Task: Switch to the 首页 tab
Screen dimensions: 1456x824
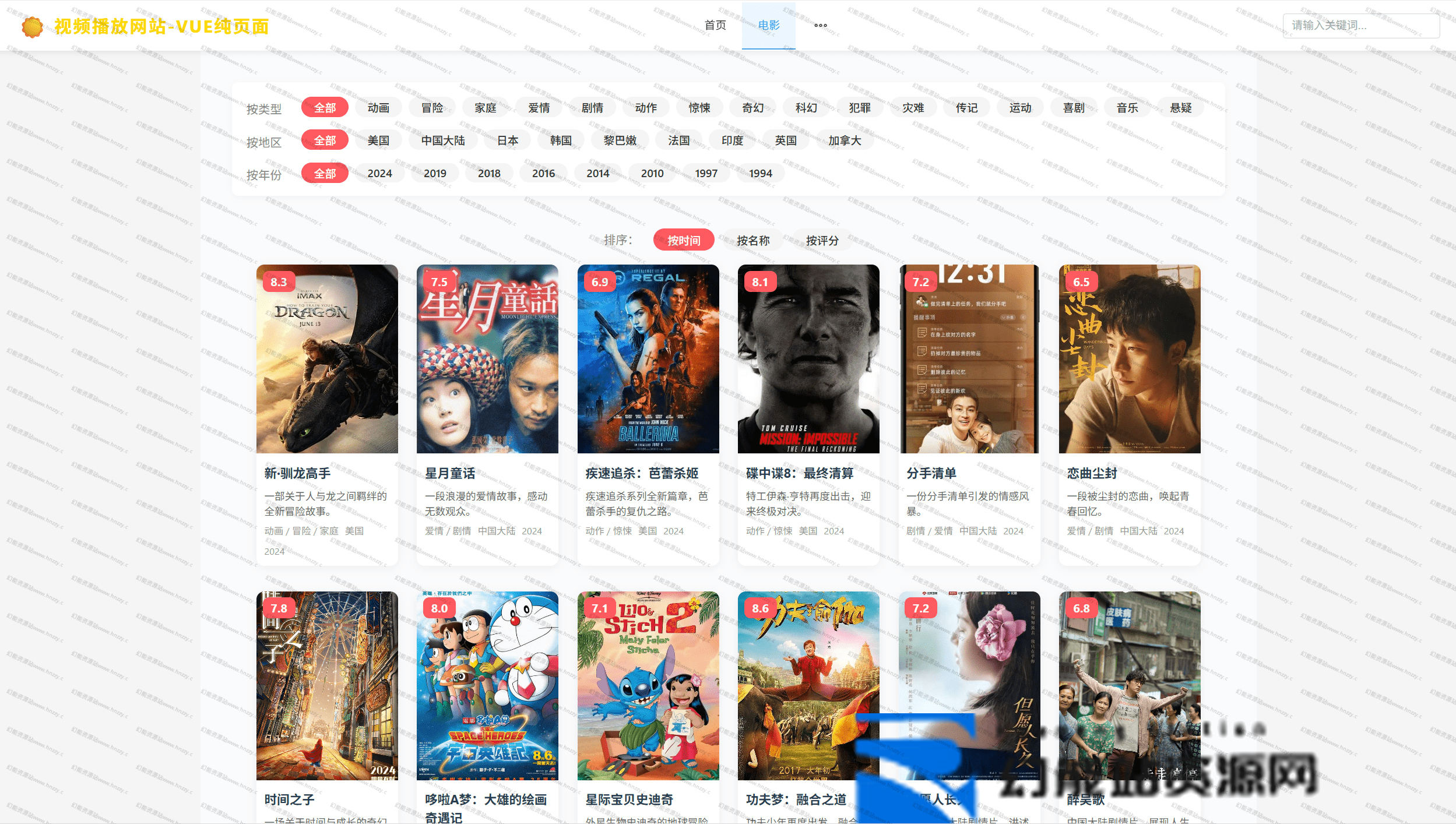Action: (715, 26)
